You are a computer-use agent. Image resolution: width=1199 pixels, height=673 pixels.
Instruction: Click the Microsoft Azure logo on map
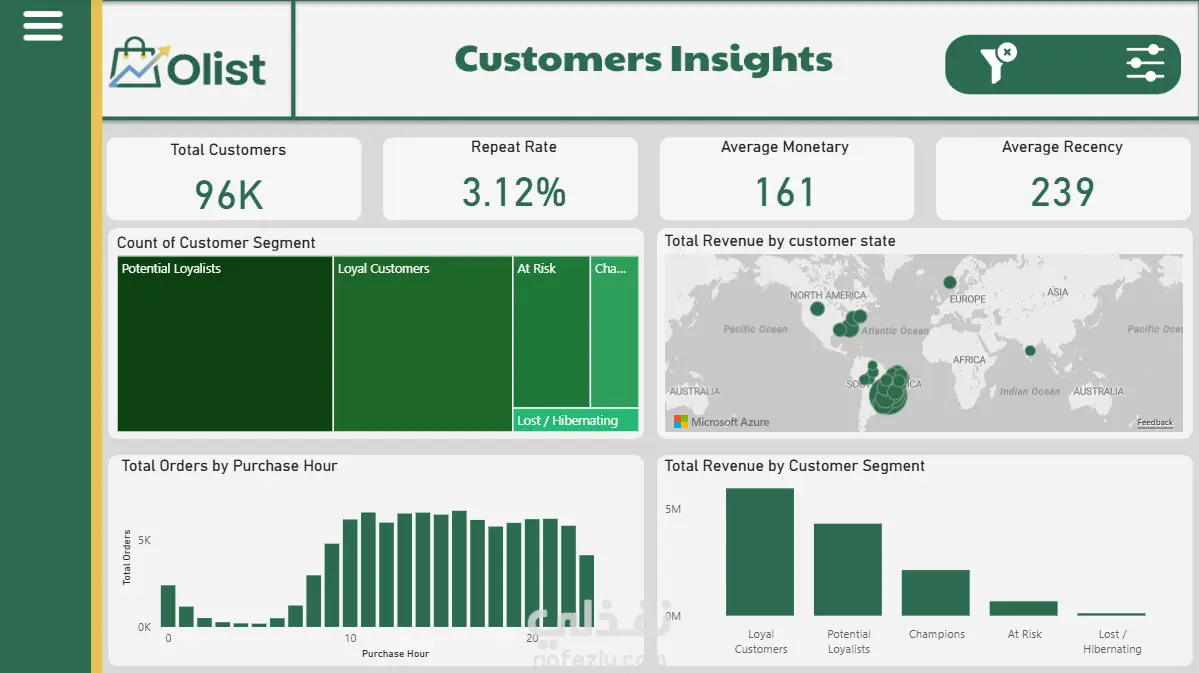(721, 421)
